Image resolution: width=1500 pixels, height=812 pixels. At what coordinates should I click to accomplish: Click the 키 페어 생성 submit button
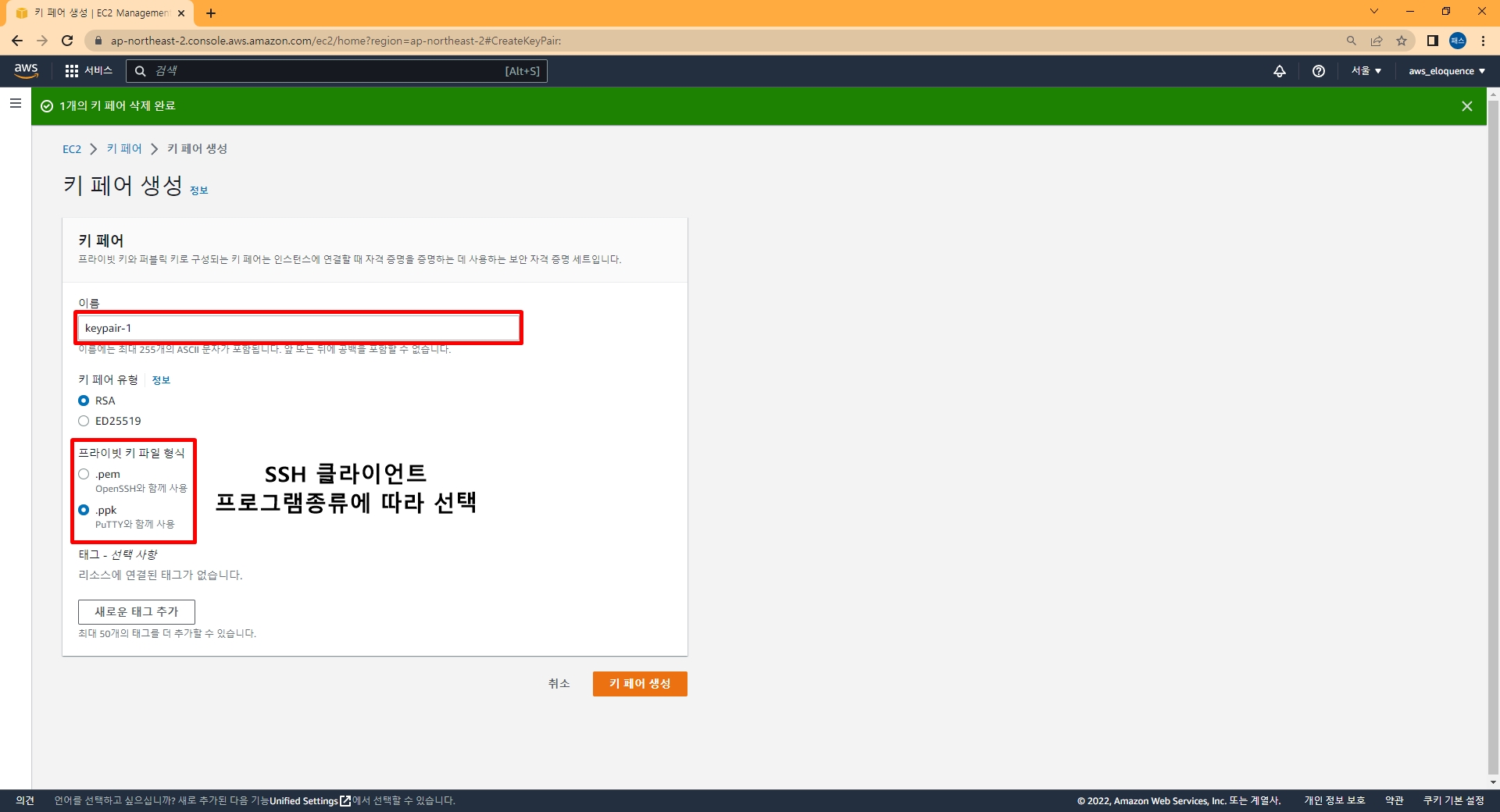(x=640, y=684)
